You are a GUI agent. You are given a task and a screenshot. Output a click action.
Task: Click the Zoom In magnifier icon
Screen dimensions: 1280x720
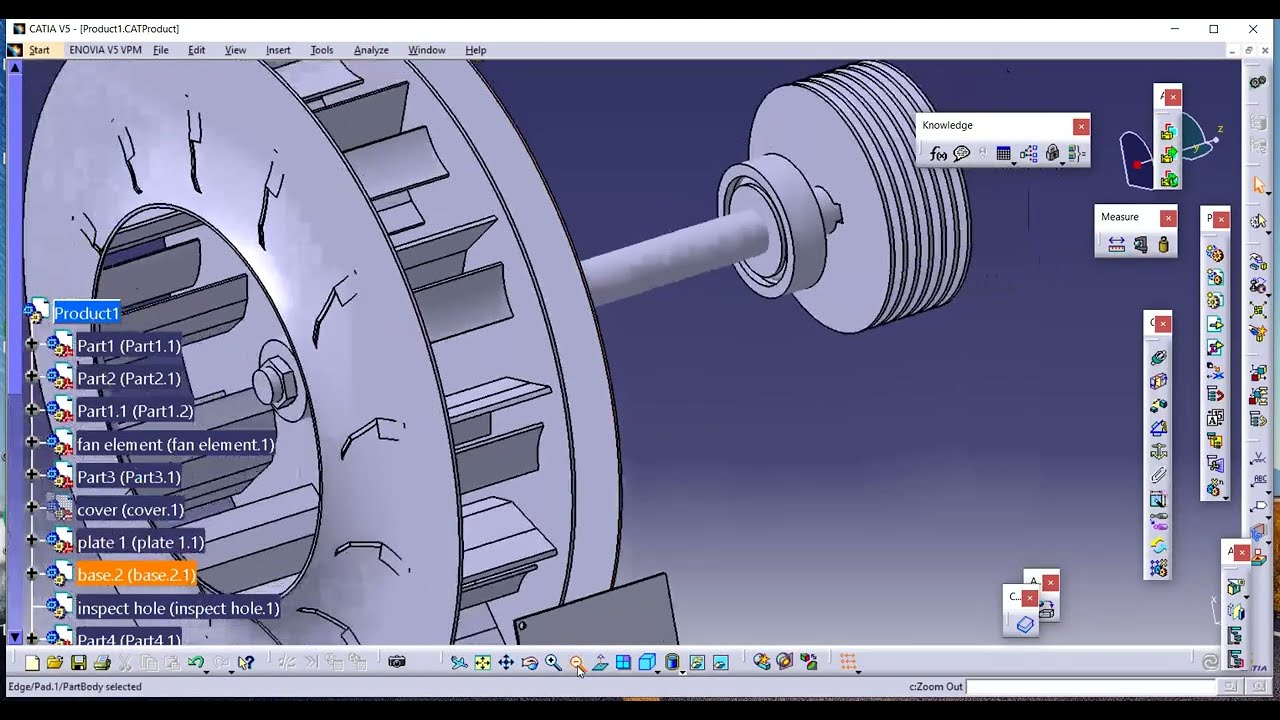click(x=553, y=662)
